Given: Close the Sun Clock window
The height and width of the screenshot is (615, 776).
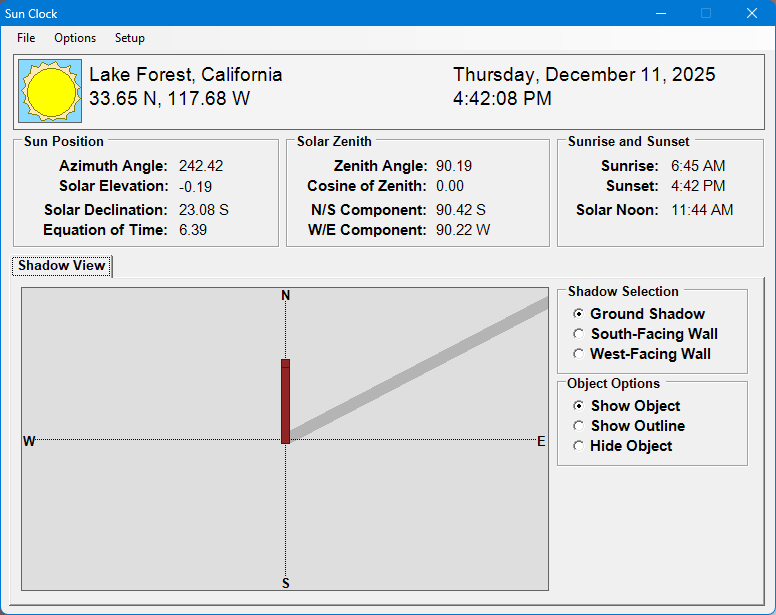Looking at the screenshot, I should point(752,14).
